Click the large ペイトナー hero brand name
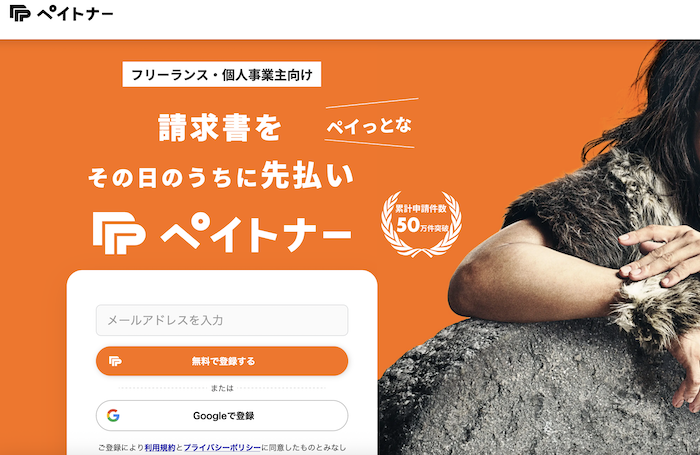The width and height of the screenshot is (700, 455). click(256, 233)
